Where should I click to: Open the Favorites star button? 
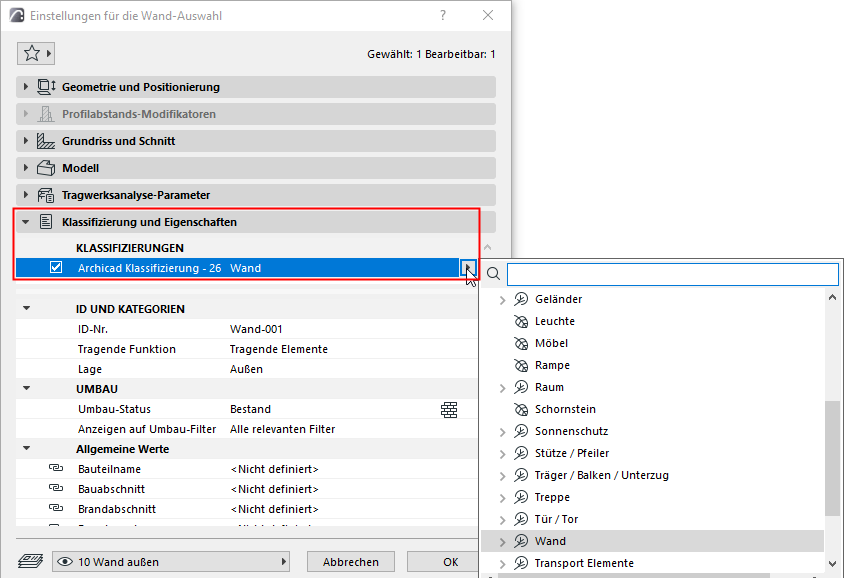click(36, 53)
